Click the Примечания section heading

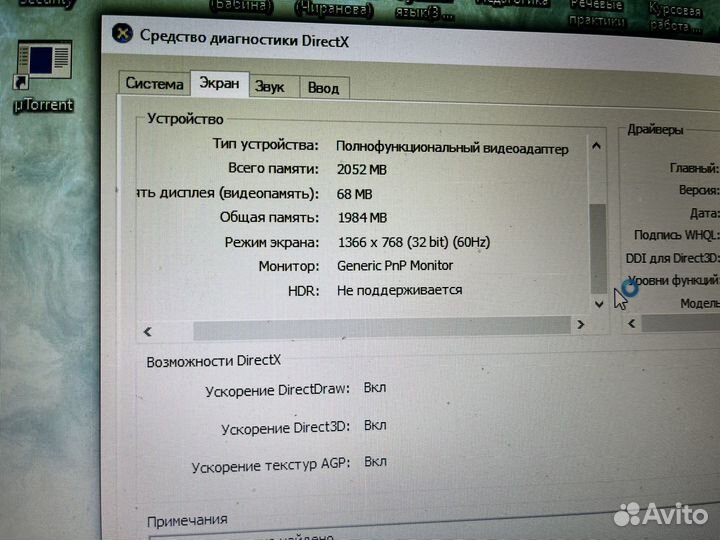pos(187,521)
